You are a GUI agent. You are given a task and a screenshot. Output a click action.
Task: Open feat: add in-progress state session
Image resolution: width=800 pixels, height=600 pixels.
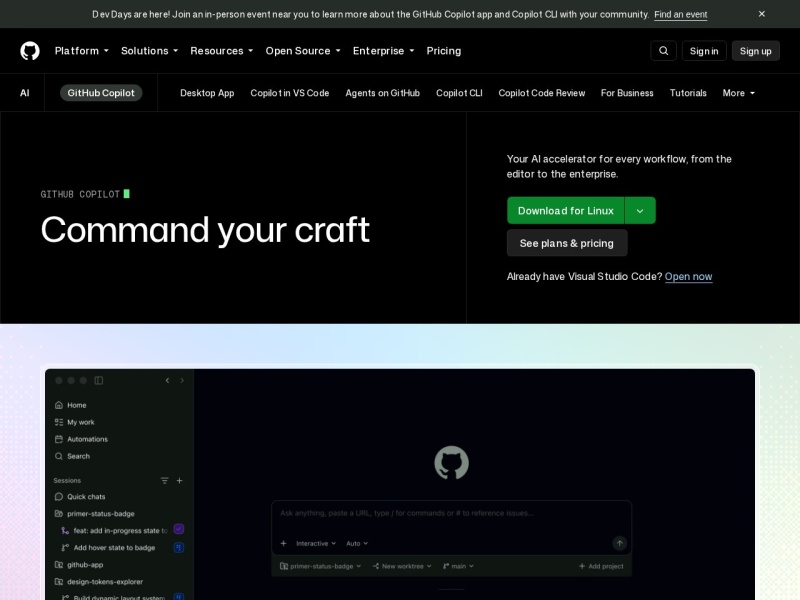tap(115, 531)
